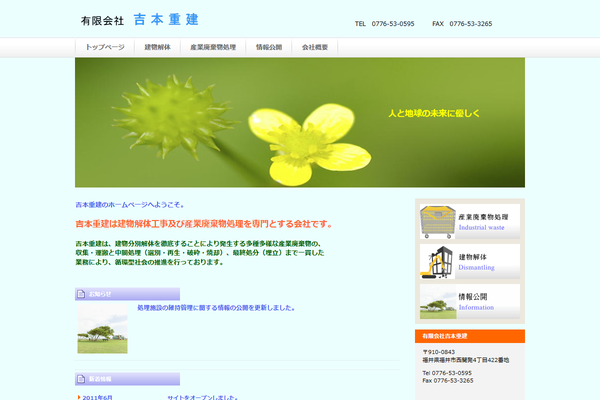Click the FAX 0776-53-3265 header number
Viewport: 600px width, 400px height.
point(462,24)
